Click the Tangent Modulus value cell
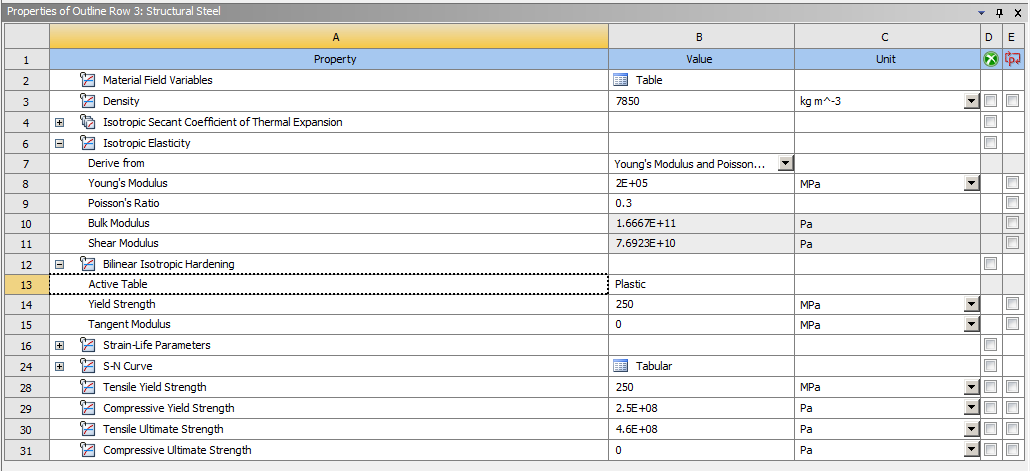The height and width of the screenshot is (471, 1030). point(702,324)
